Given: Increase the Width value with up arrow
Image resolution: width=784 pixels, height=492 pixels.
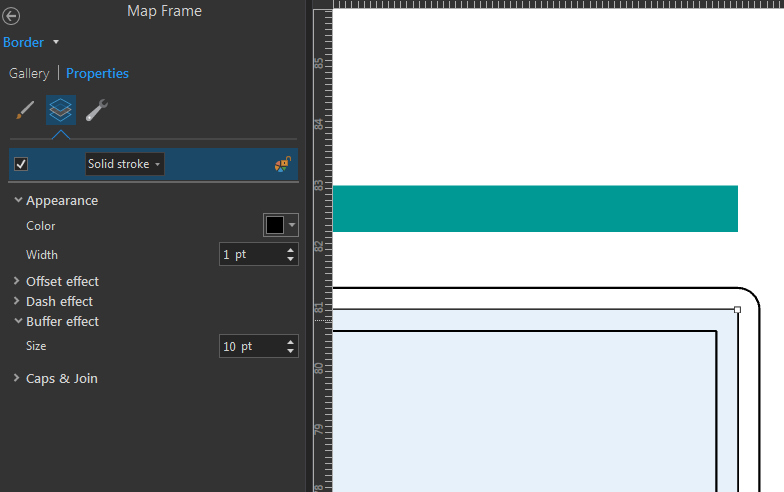Looking at the screenshot, I should click(290, 250).
